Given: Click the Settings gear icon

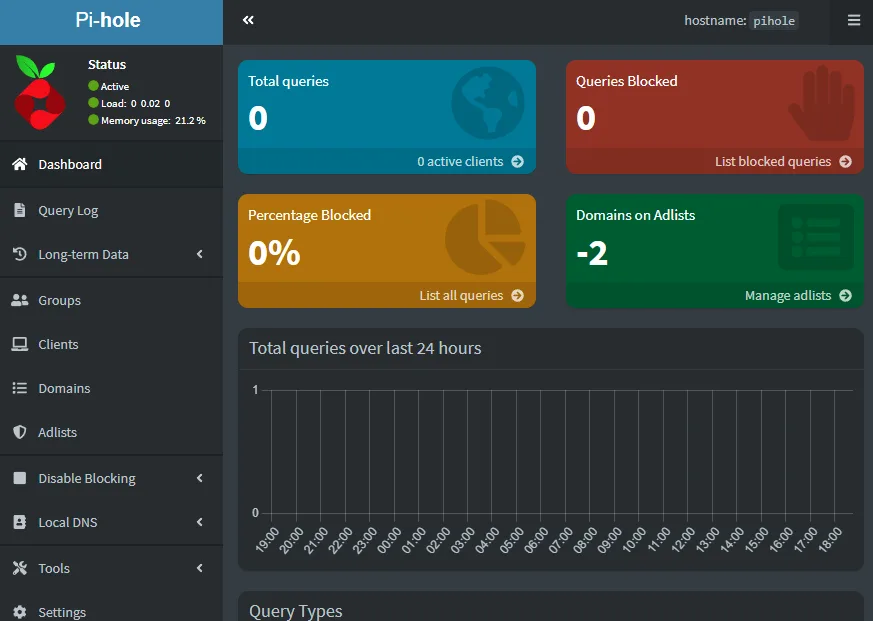Looking at the screenshot, I should click(x=19, y=612).
